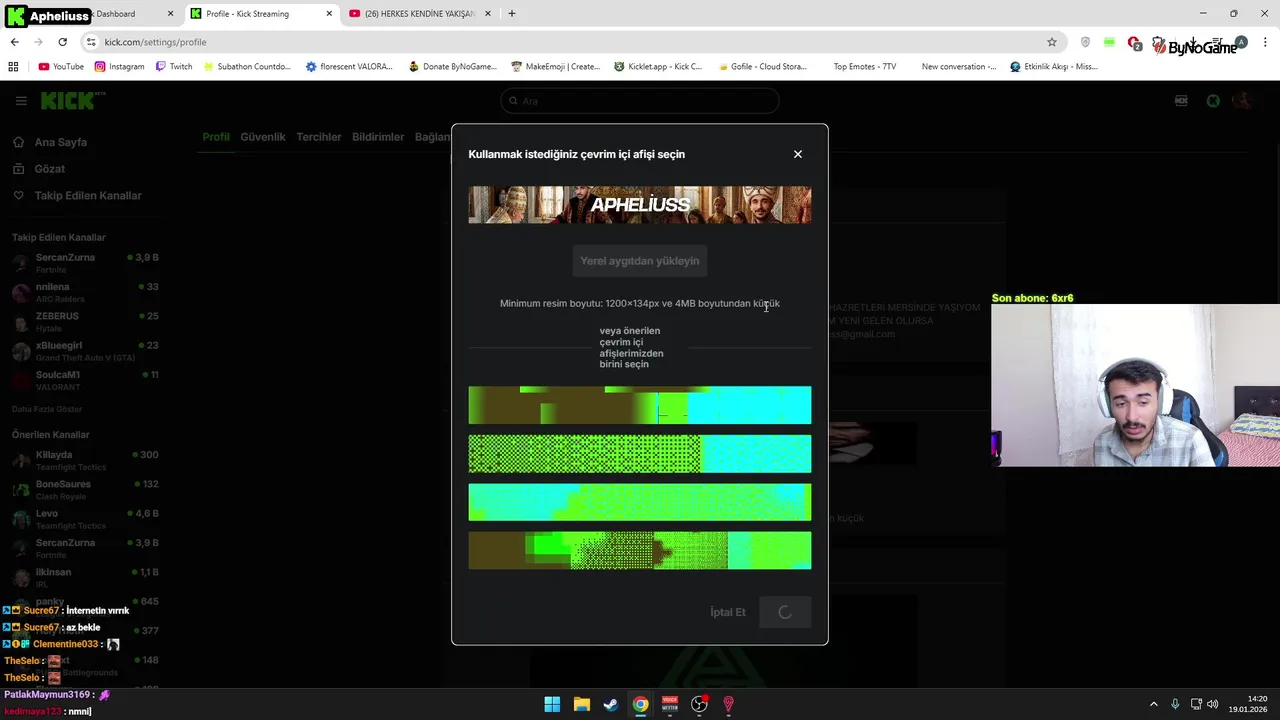Open the YouTube bookmark
Screen dimensions: 1280x720
point(61,67)
